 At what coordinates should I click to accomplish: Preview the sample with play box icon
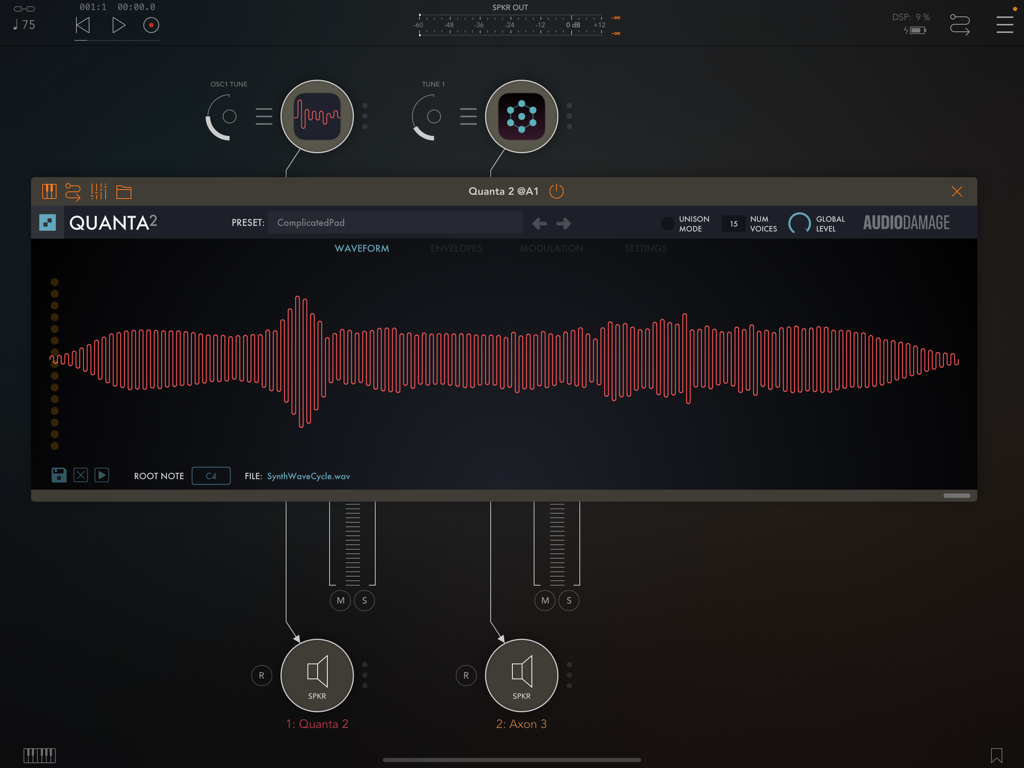(102, 475)
